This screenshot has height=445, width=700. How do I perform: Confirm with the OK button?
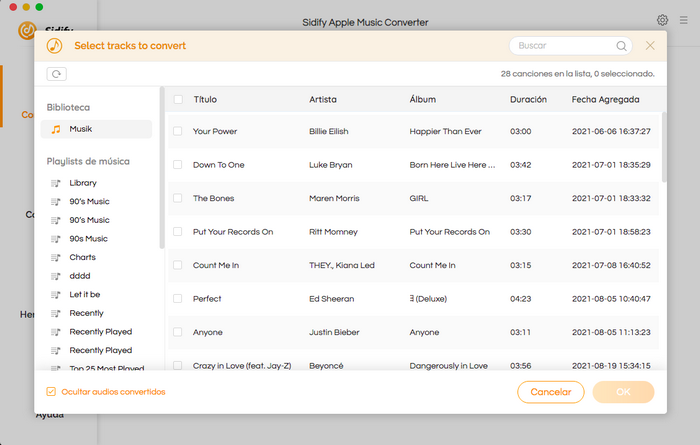click(x=623, y=392)
